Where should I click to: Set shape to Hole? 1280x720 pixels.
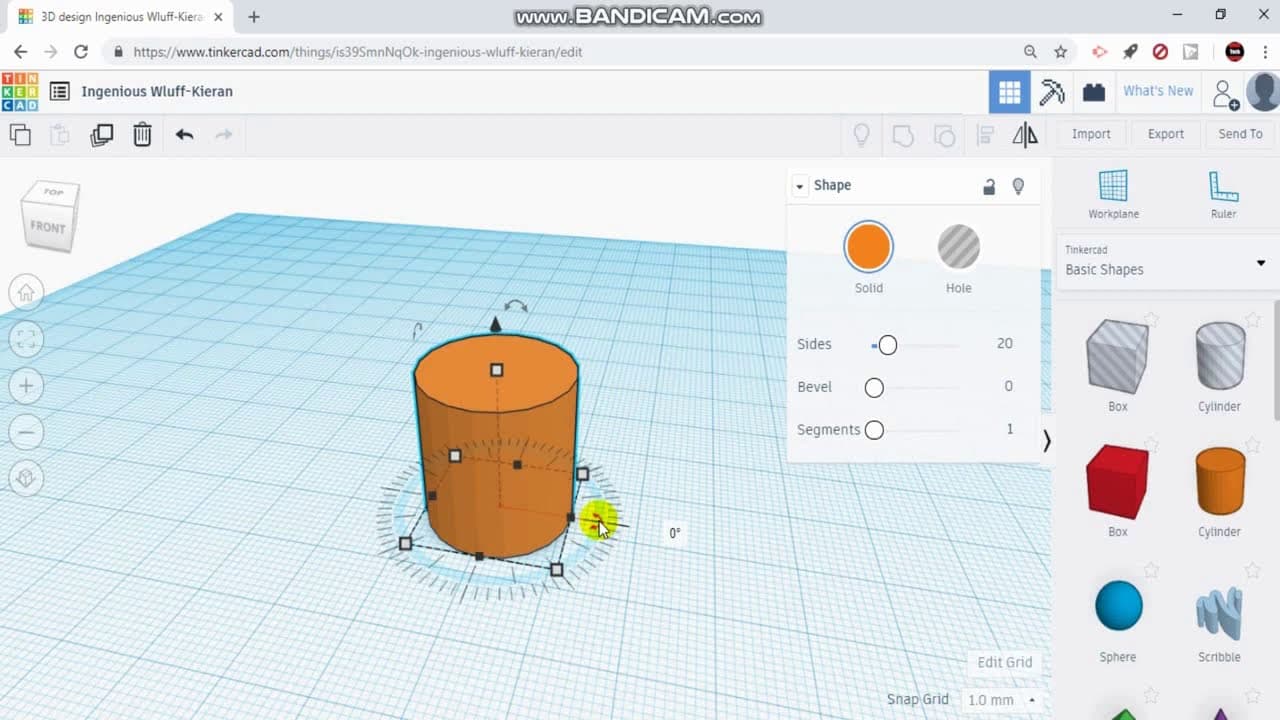point(958,247)
